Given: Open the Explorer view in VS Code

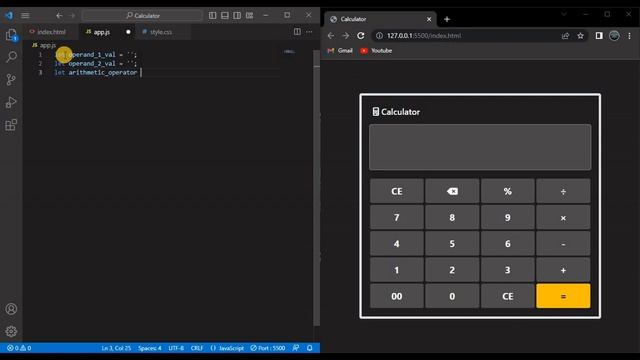Looking at the screenshot, I should pyautogui.click(x=11, y=35).
